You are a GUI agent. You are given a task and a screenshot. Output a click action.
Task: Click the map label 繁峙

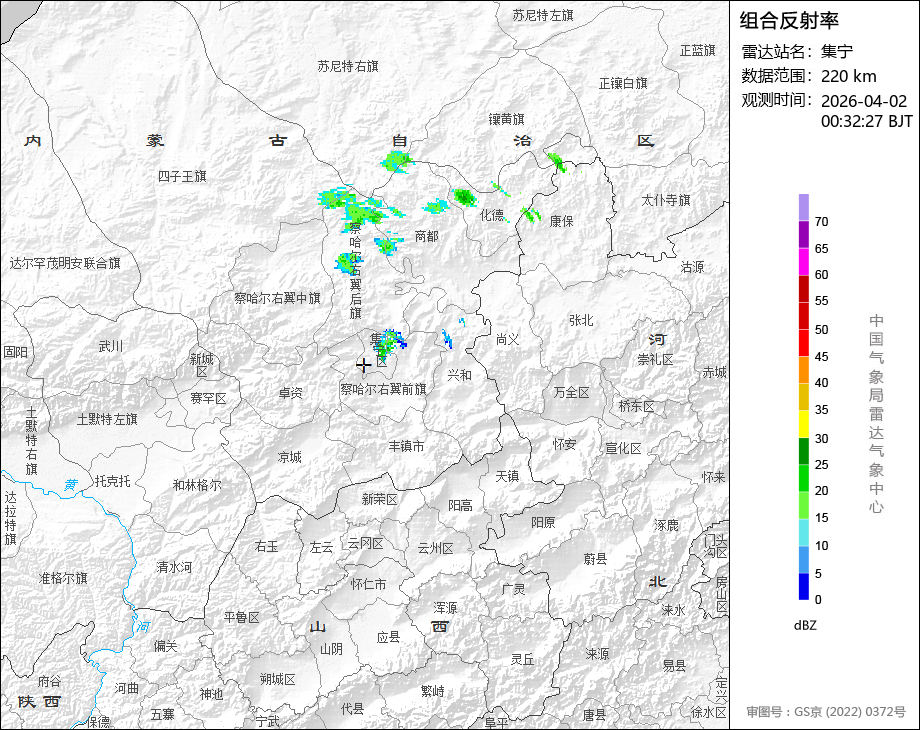432,692
